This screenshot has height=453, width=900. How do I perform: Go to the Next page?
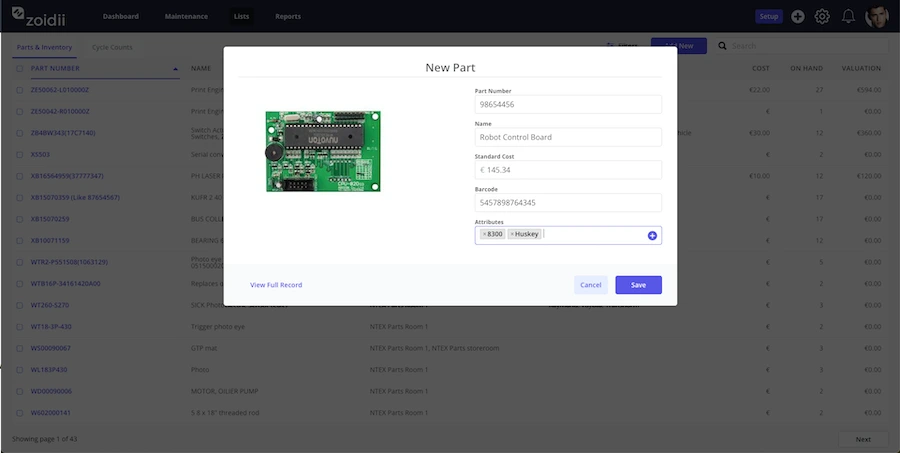tap(863, 439)
